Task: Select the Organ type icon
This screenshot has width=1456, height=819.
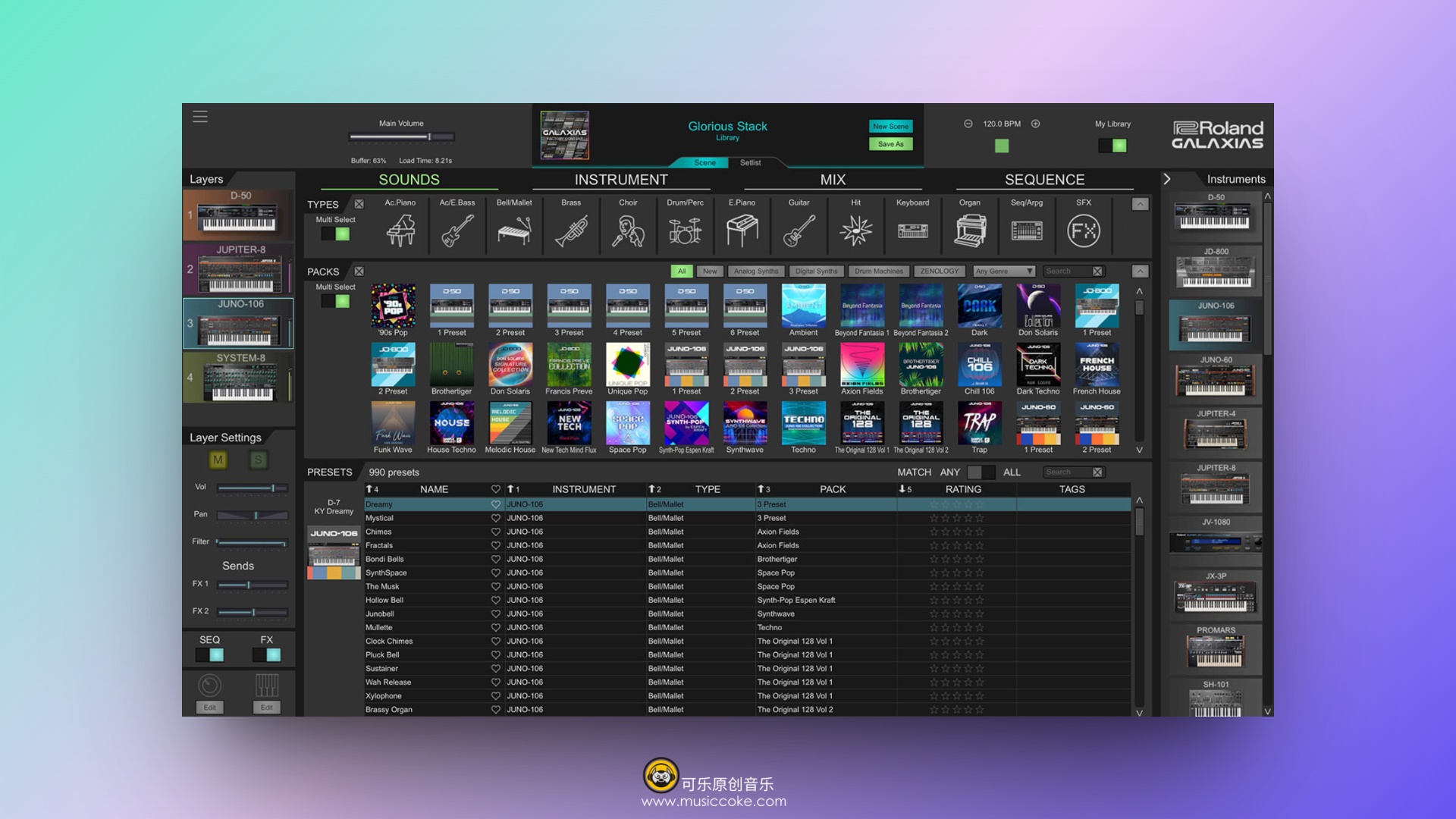Action: pyautogui.click(x=969, y=230)
